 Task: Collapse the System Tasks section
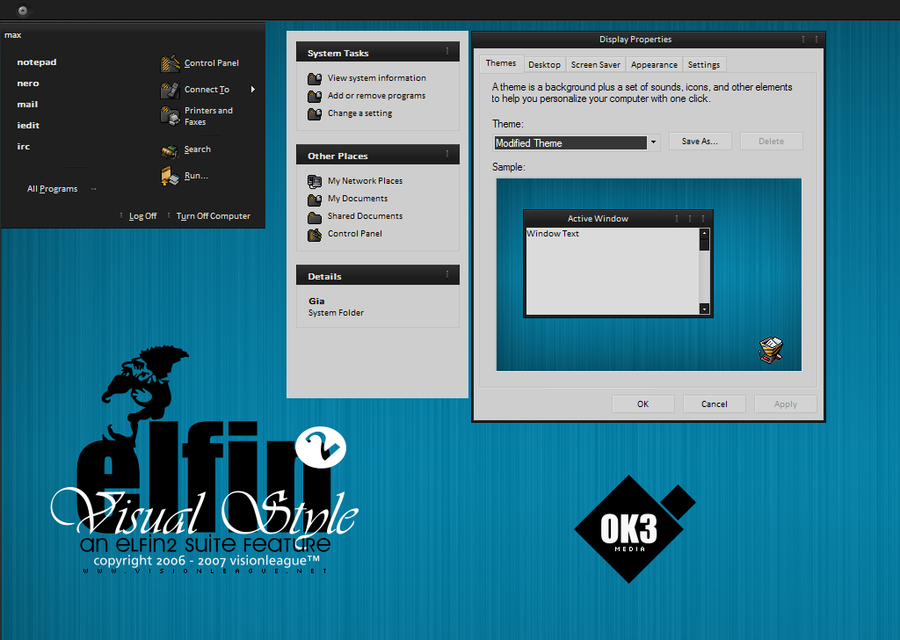click(x=448, y=52)
